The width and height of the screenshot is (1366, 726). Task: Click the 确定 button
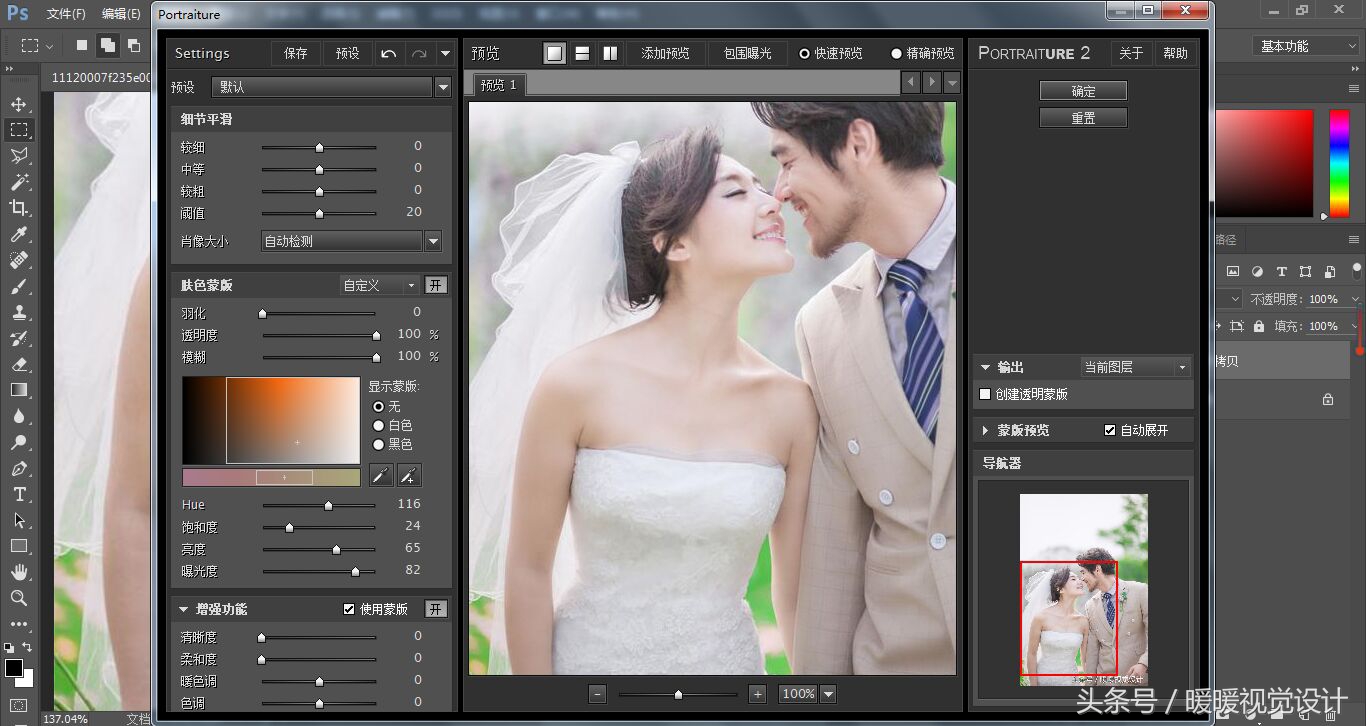click(1083, 91)
